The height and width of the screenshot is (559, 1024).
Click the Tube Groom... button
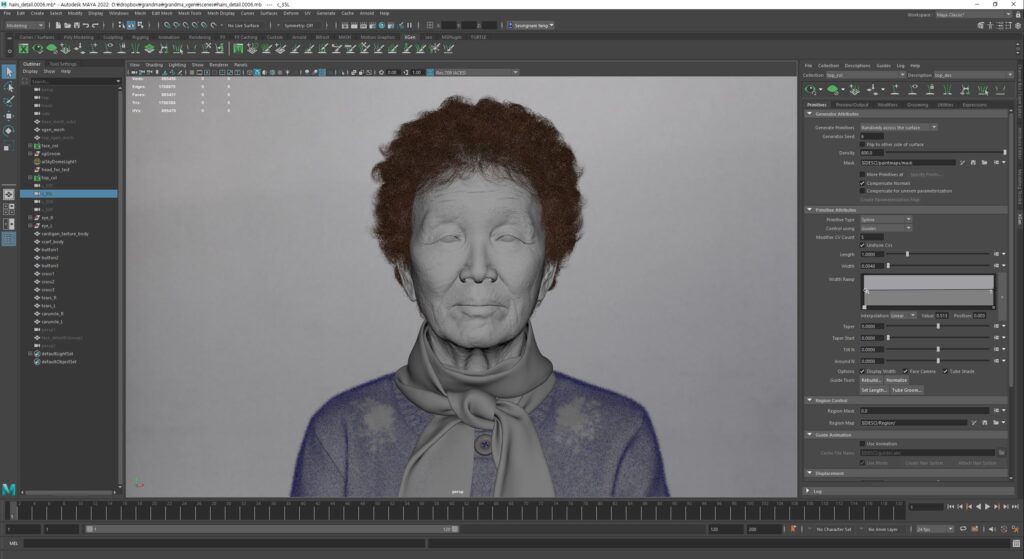click(906, 390)
